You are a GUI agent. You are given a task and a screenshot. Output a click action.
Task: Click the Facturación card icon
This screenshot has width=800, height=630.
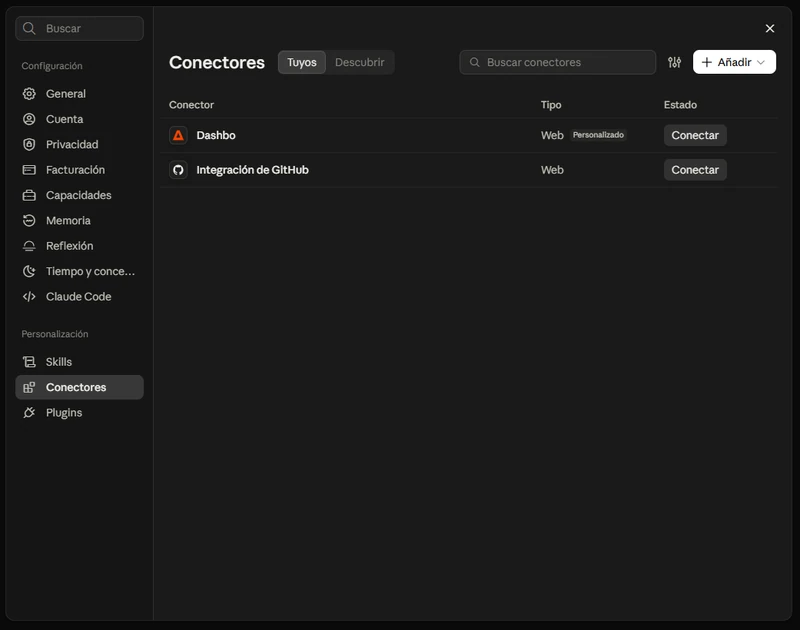[x=29, y=170]
